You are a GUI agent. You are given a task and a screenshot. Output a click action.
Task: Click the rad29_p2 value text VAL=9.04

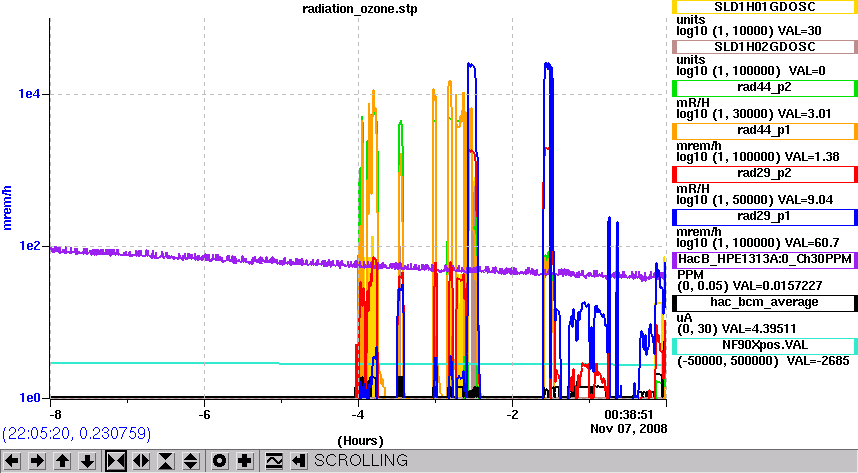coord(805,200)
